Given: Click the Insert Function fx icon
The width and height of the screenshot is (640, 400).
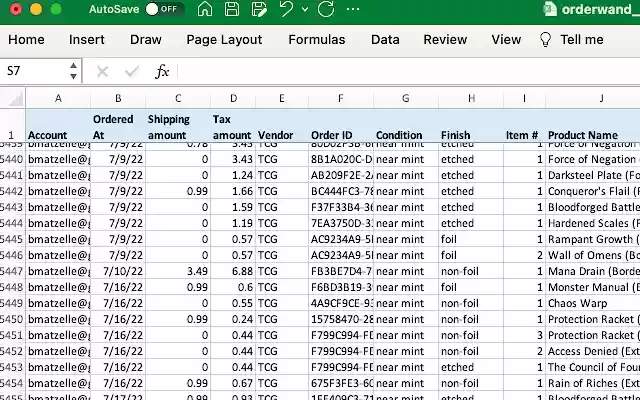Looking at the screenshot, I should 162,71.
